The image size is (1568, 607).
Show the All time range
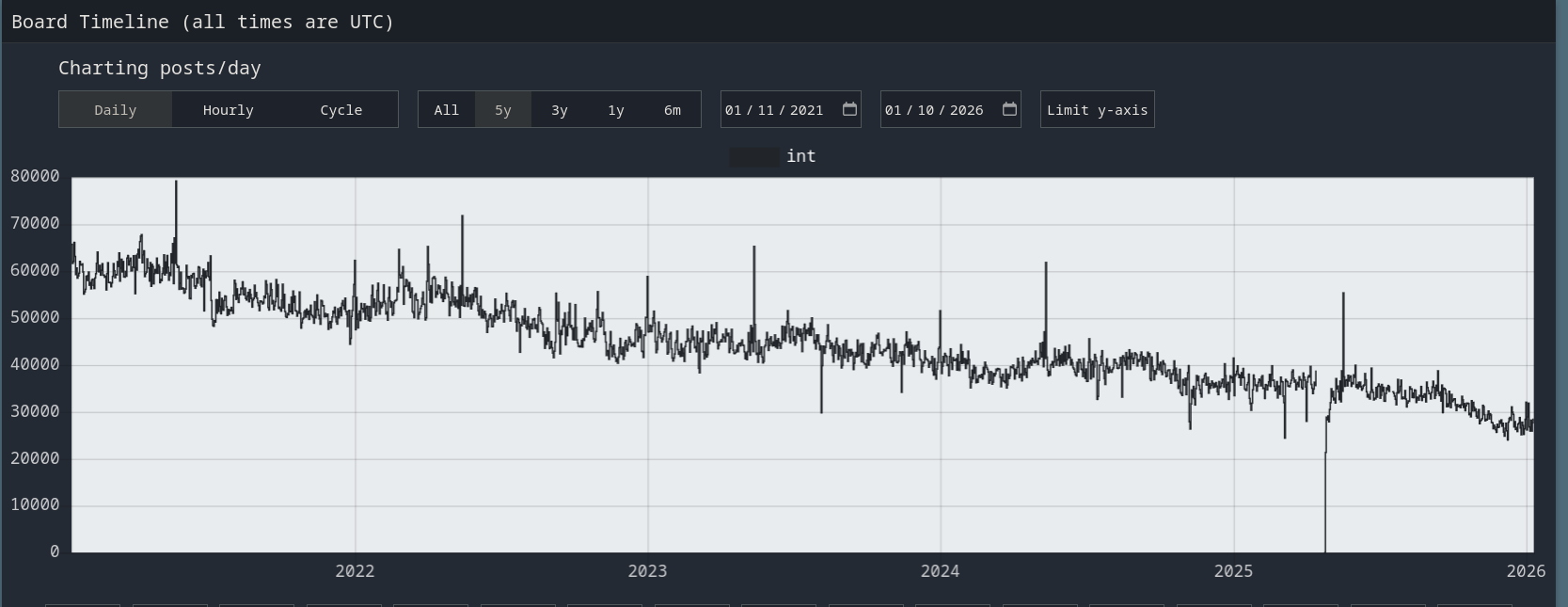pos(447,110)
